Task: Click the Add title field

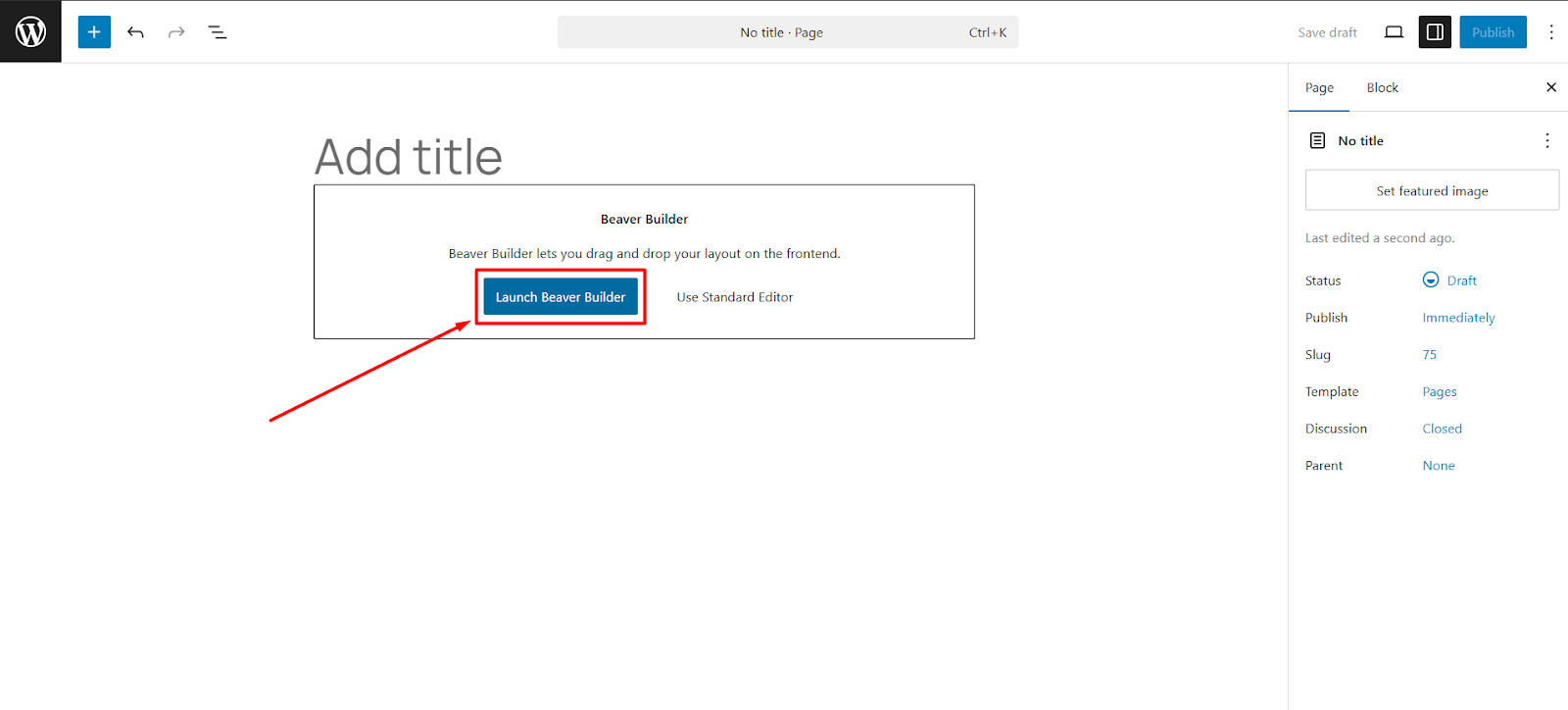Action: 408,157
